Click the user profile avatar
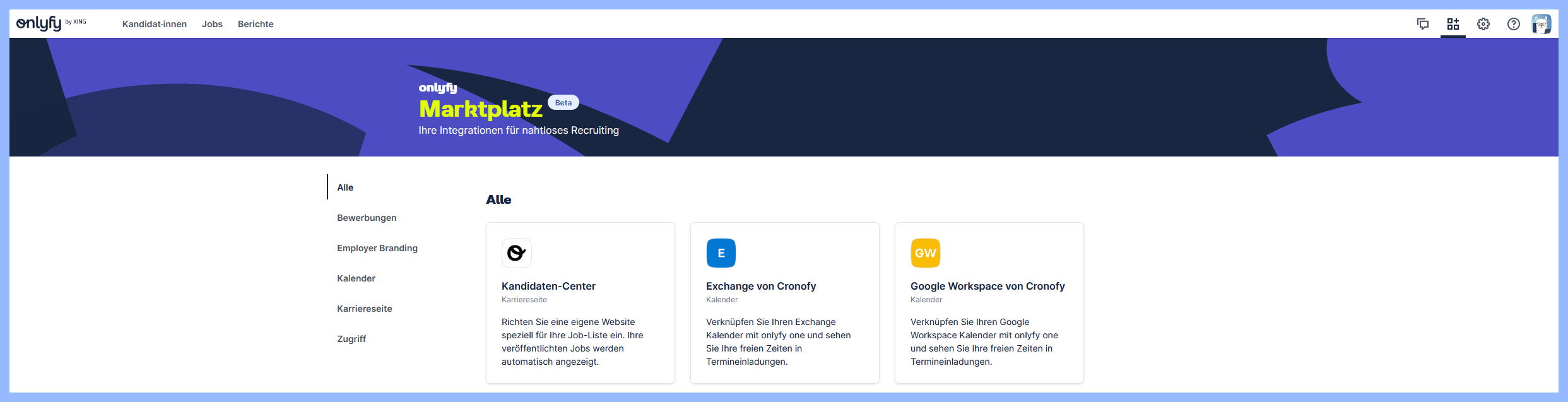 tap(1541, 24)
